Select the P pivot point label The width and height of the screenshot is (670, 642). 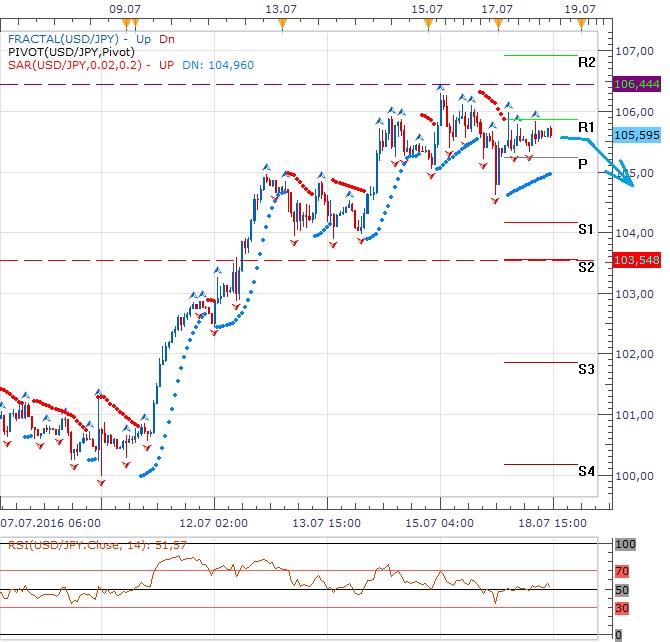pos(582,164)
